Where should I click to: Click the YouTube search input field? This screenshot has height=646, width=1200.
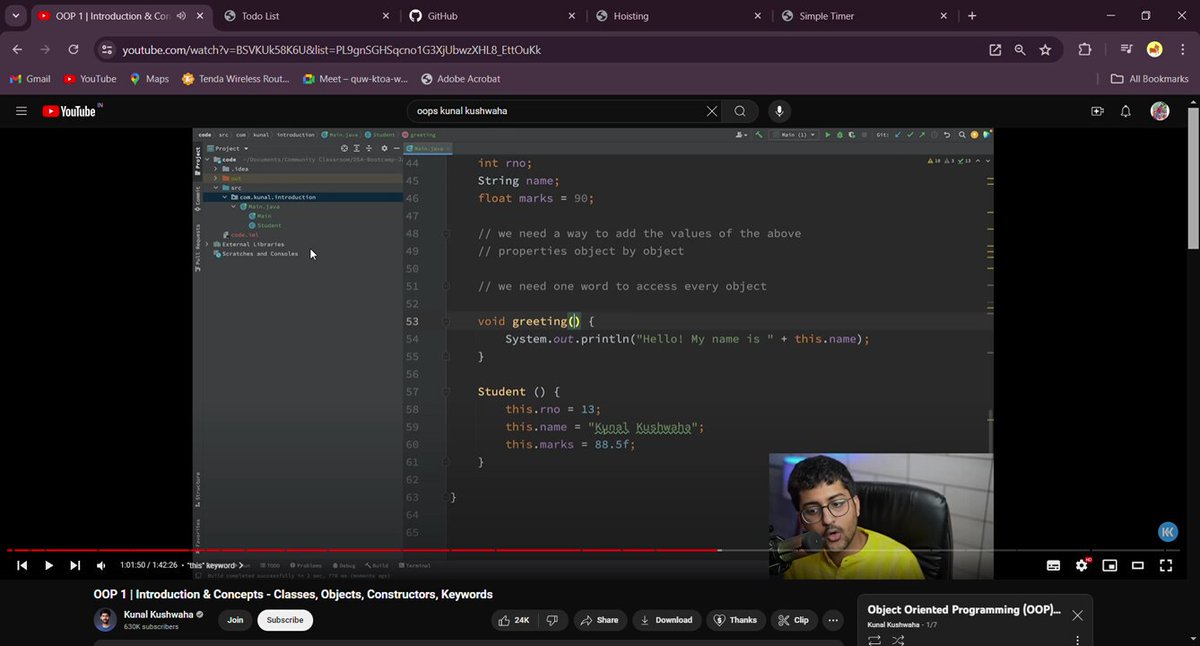[559, 111]
